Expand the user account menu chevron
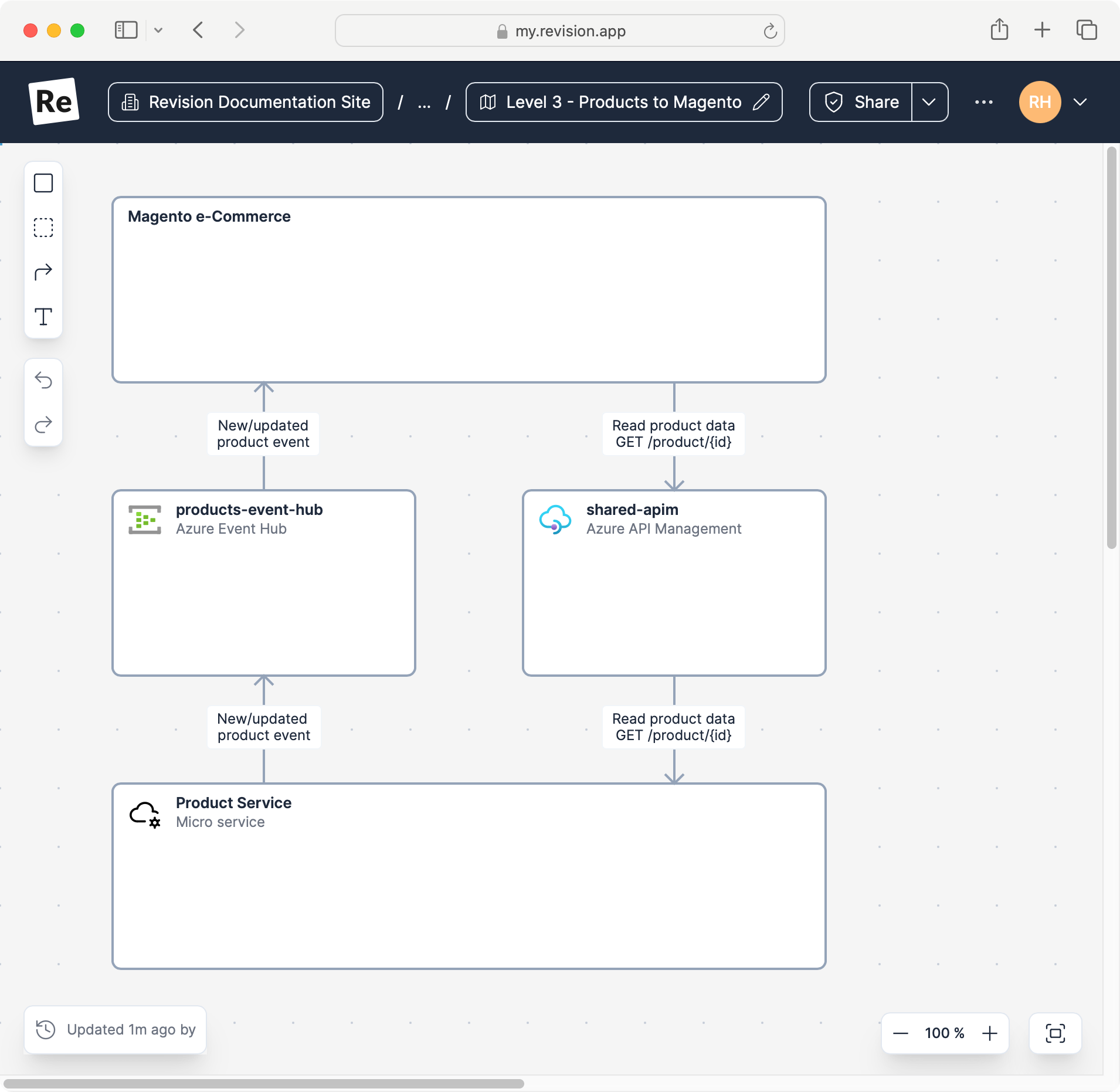Viewport: 1120px width, 1092px height. point(1080,102)
